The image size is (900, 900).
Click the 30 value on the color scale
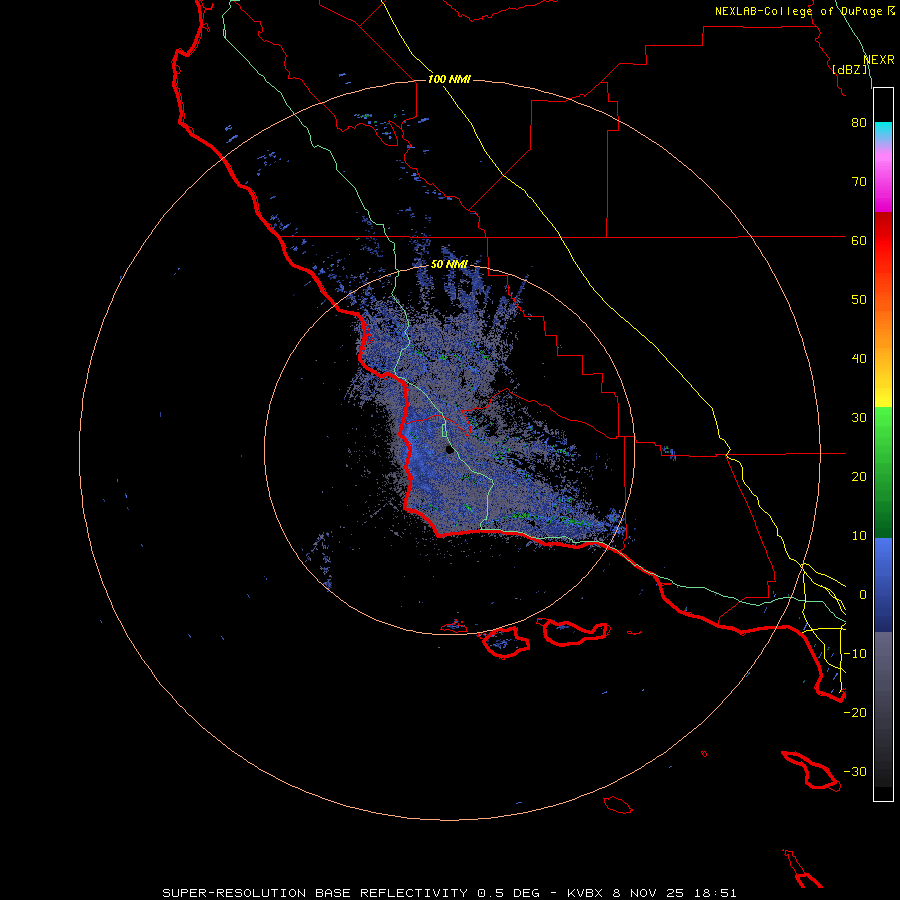859,417
